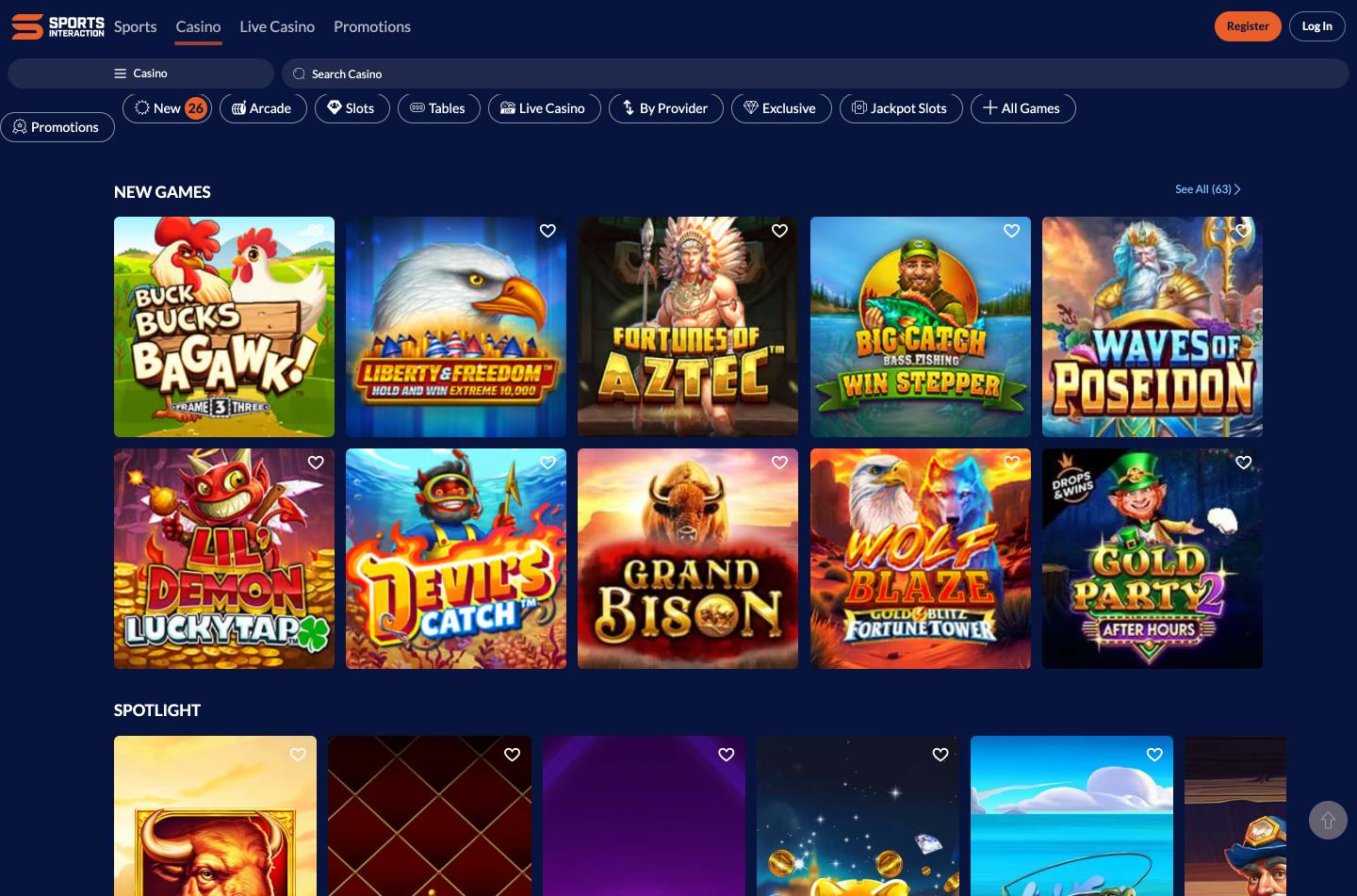The width and height of the screenshot is (1357, 896).
Task: Open the Sports section
Action: 136,26
